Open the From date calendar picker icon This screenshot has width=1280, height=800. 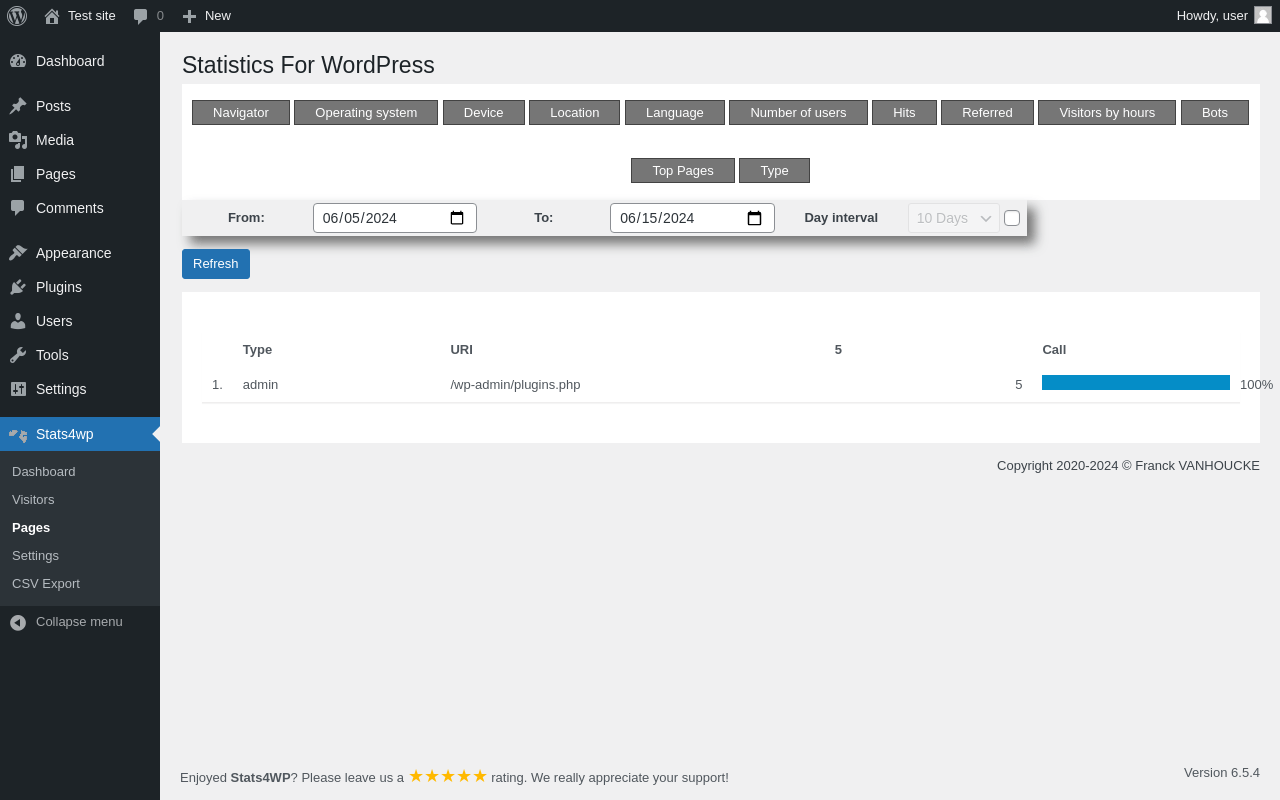pyautogui.click(x=457, y=218)
